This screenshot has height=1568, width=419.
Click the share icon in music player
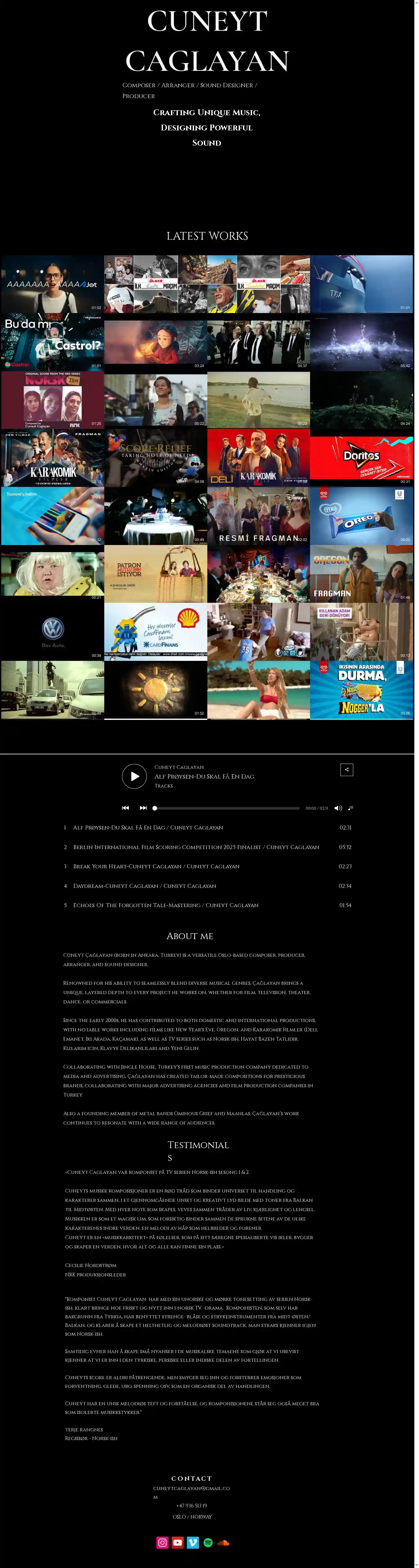tap(347, 769)
